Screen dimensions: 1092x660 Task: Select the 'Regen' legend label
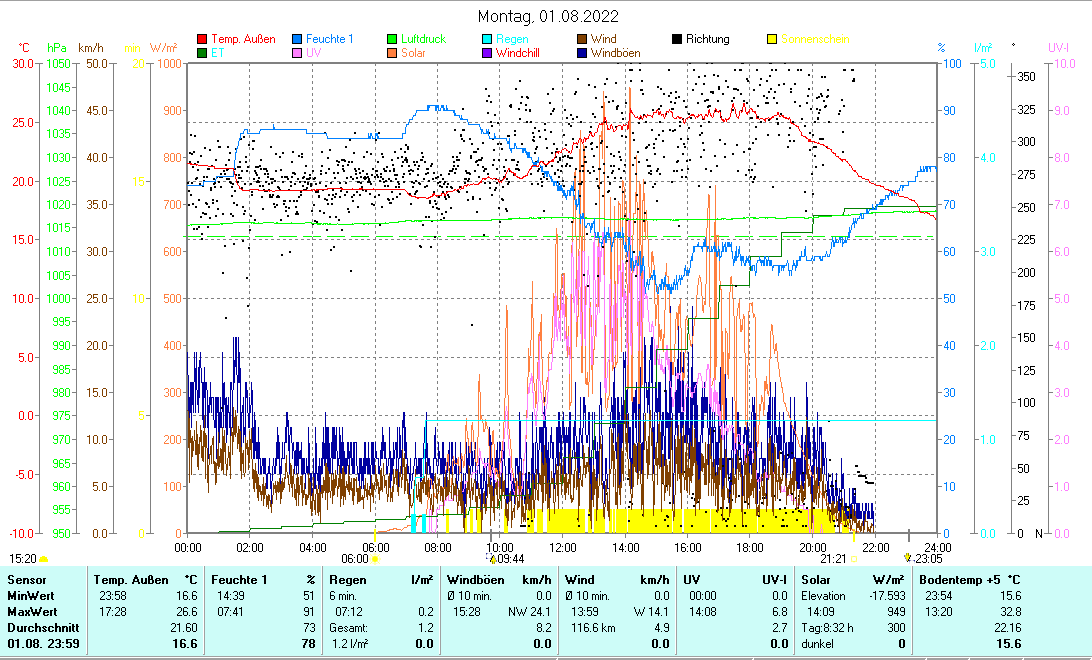click(512, 40)
